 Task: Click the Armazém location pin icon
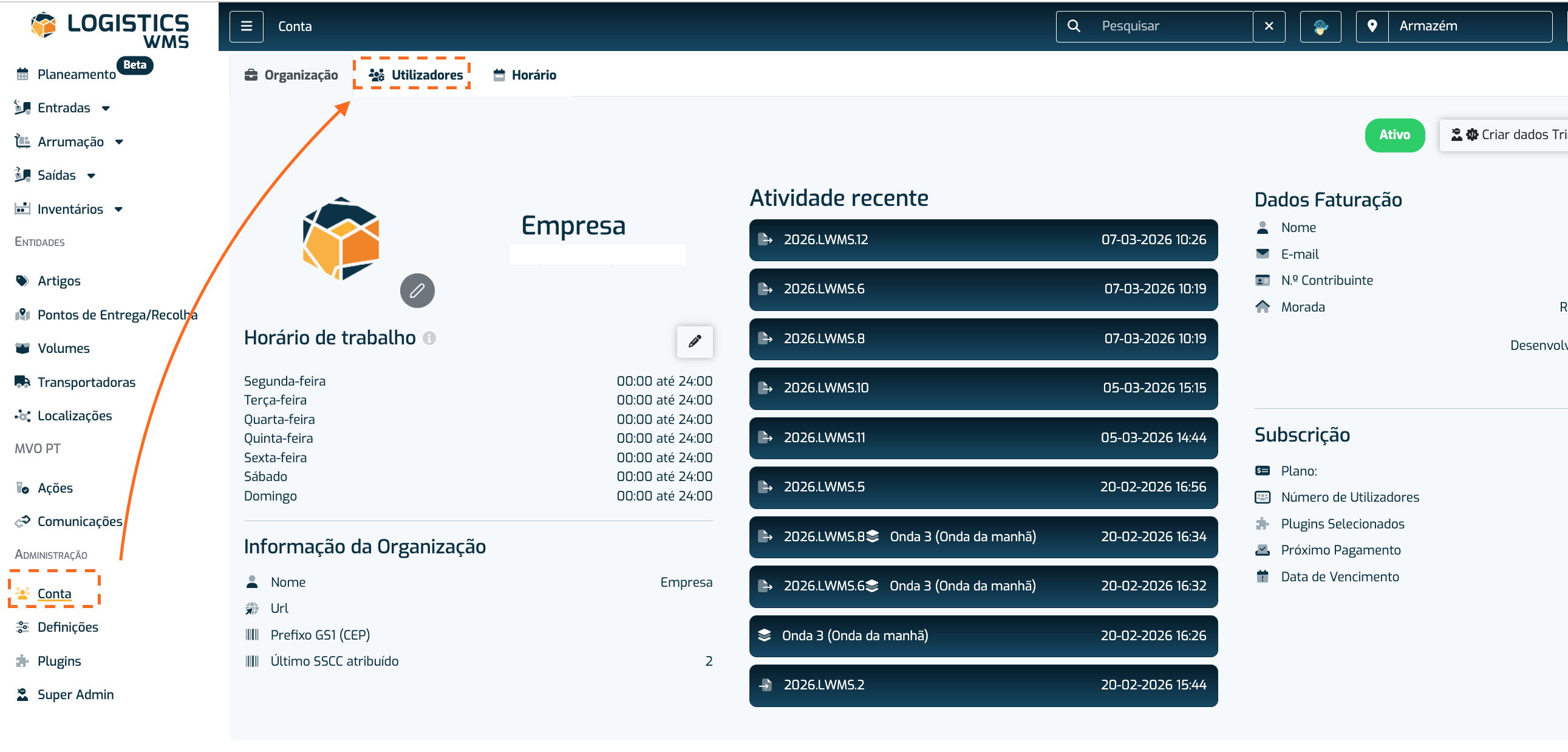click(1371, 26)
